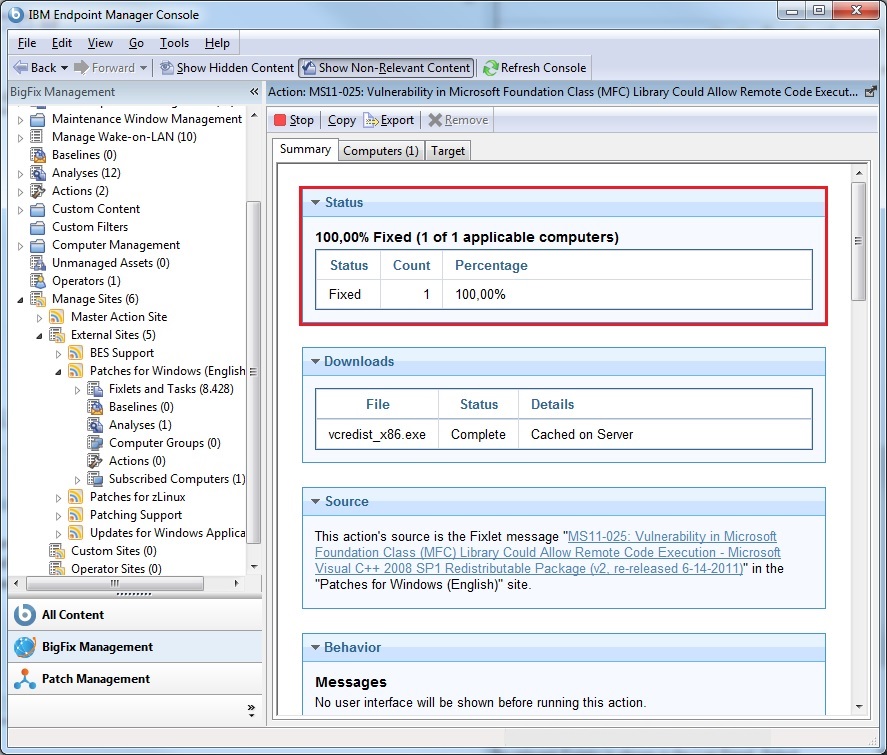Open the Help menu
This screenshot has width=887, height=755.
point(217,43)
